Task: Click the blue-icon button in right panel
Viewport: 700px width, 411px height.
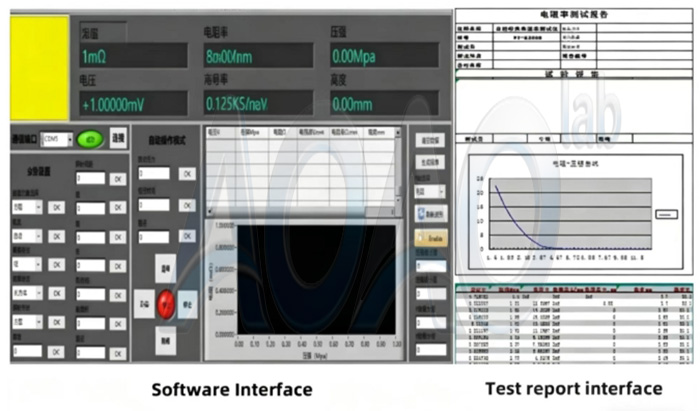Action: click(431, 213)
